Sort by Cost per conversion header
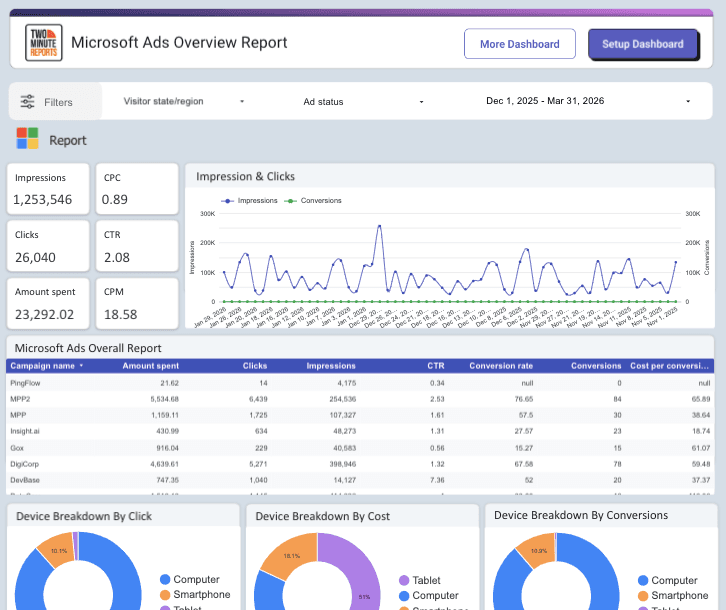This screenshot has width=726, height=610. coord(670,366)
